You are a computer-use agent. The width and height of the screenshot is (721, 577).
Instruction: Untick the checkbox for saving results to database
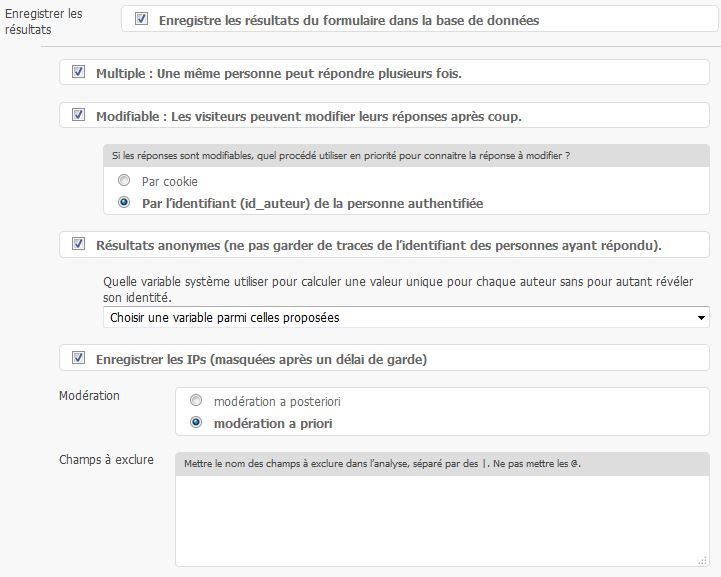pyautogui.click(x=141, y=19)
